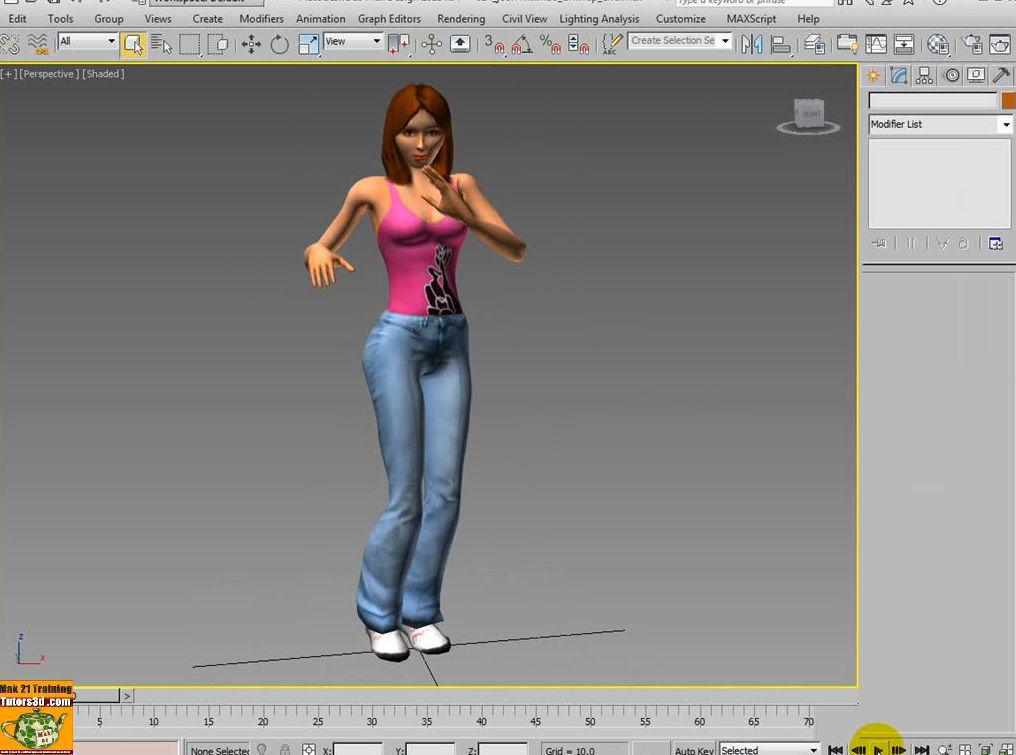Select the Unlink Selection tool
The image size is (1016, 755).
click(9, 45)
